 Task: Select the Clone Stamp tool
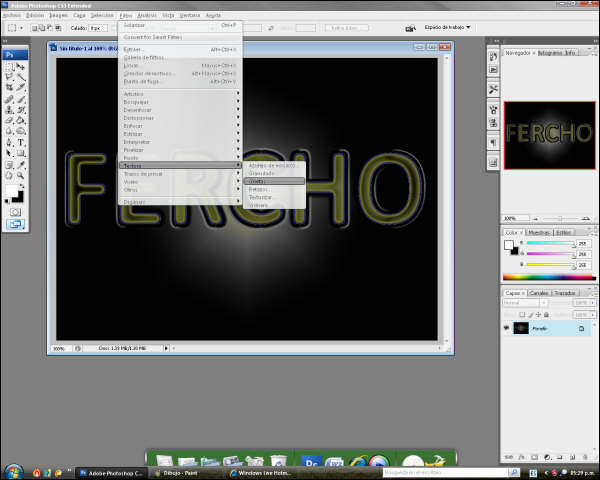click(10, 110)
